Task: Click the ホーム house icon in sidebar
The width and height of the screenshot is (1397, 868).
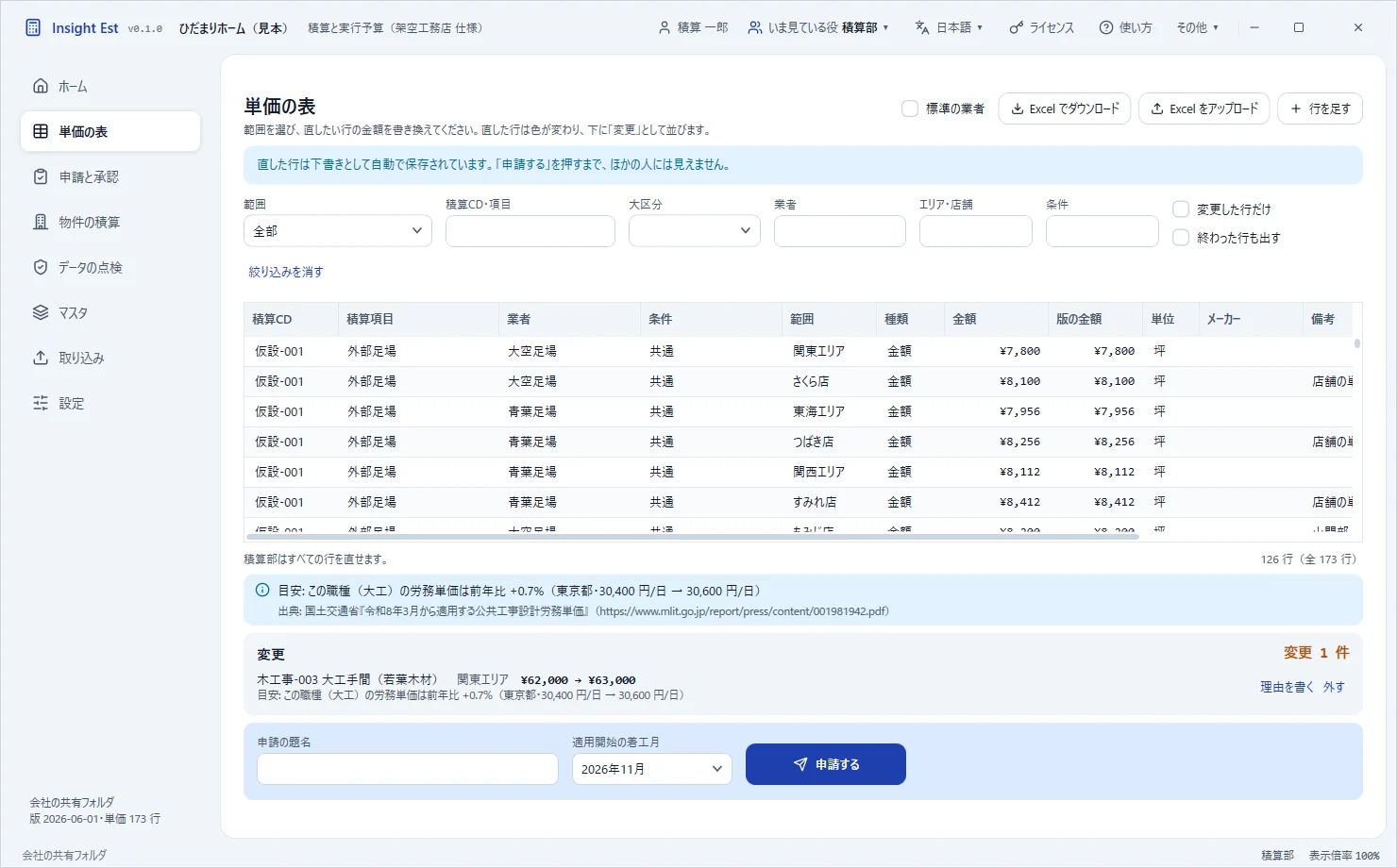Action: [41, 86]
